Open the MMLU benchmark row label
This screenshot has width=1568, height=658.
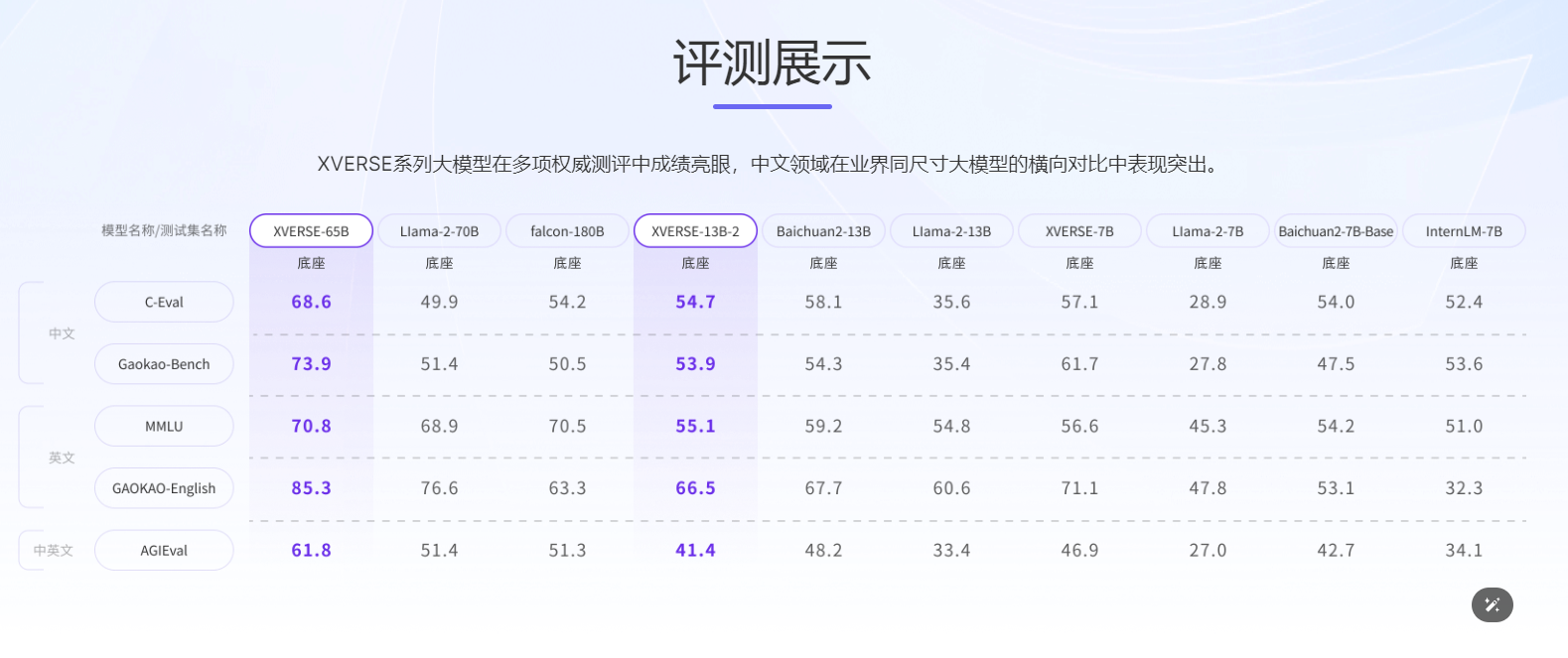(x=164, y=426)
